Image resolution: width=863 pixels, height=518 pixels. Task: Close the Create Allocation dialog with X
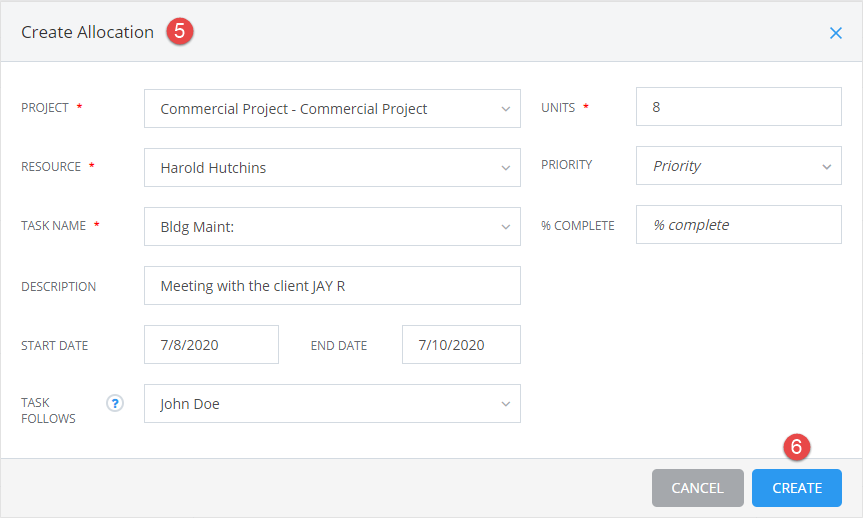835,33
